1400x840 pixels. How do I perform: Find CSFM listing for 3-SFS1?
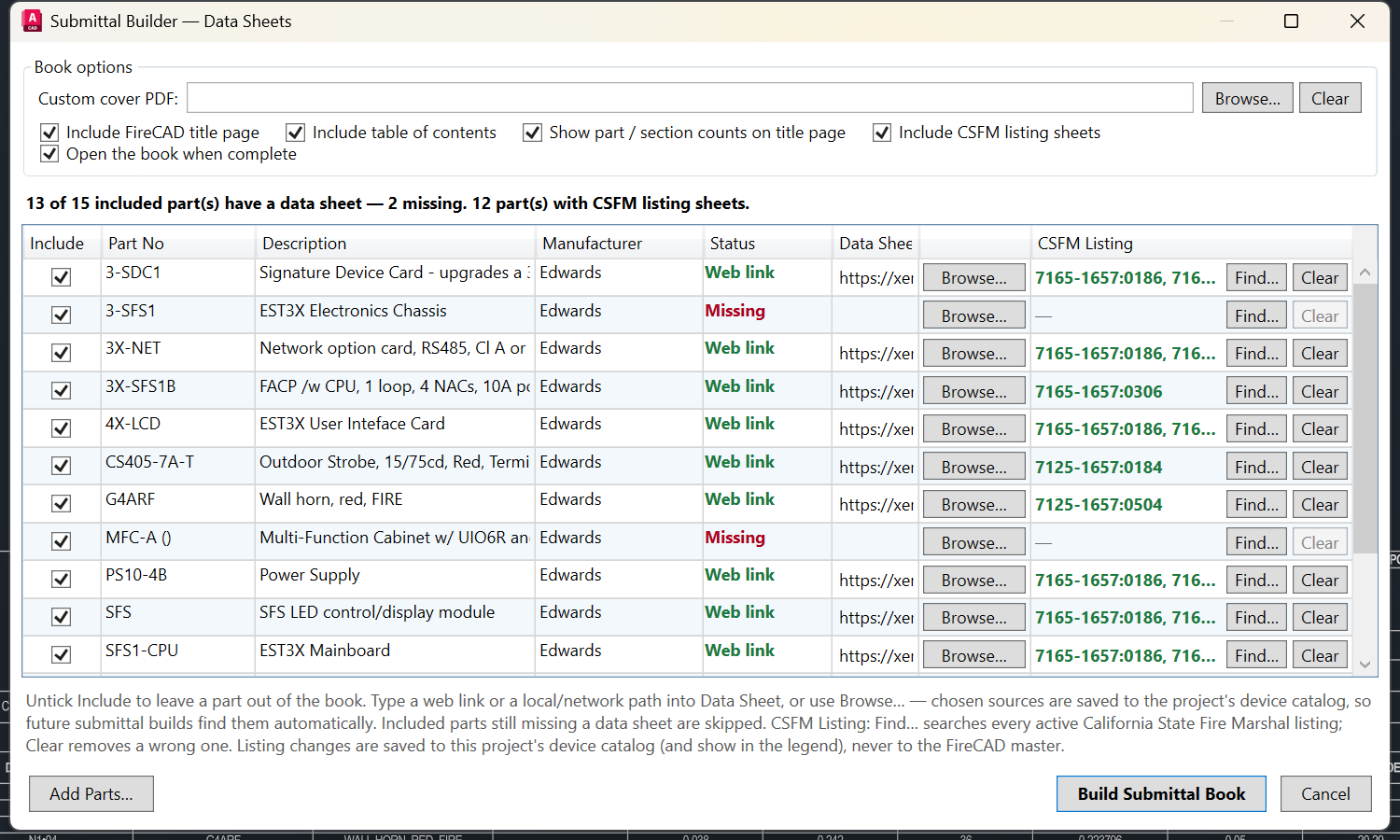pos(1256,315)
